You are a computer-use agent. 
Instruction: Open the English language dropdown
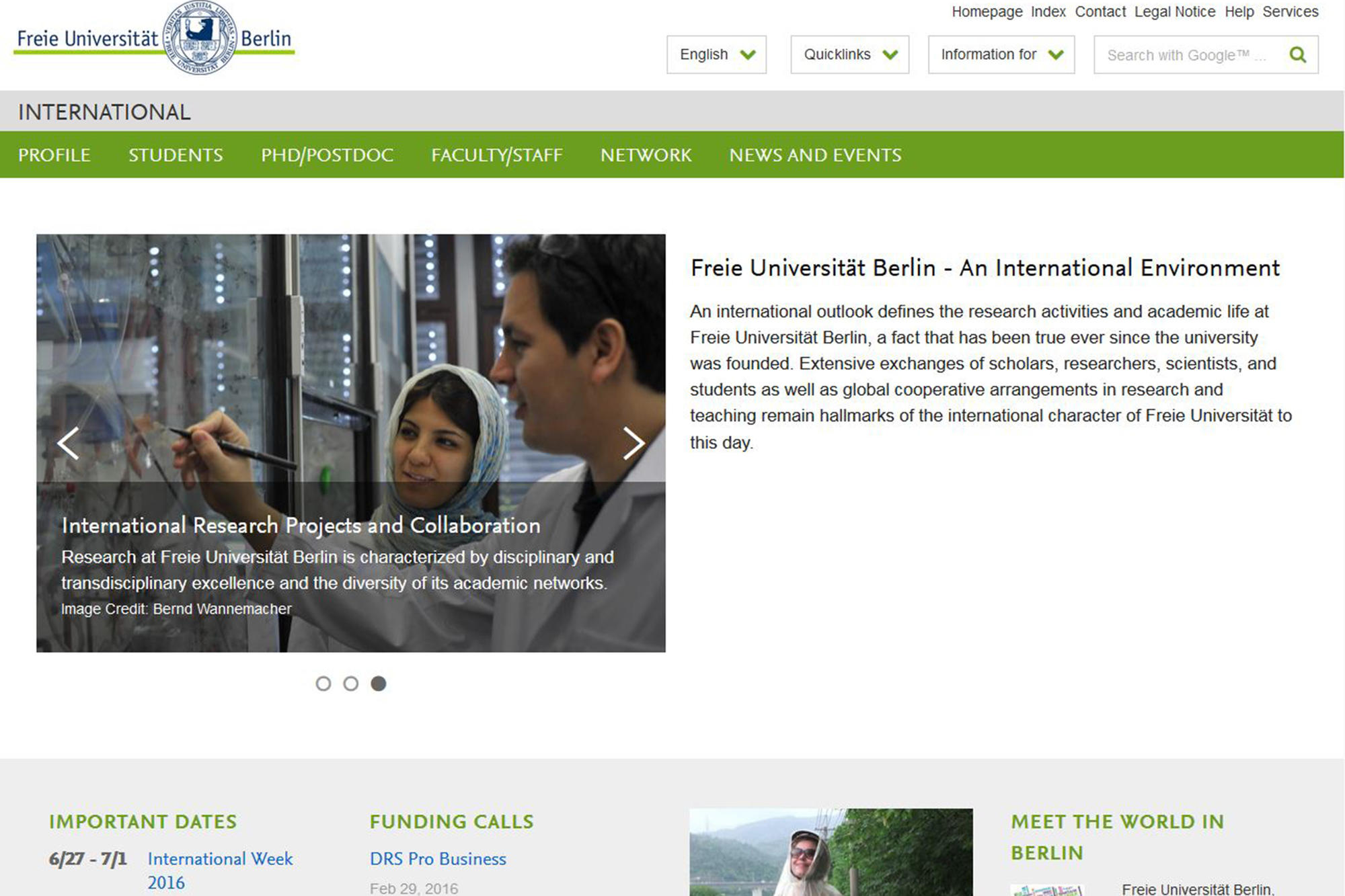716,54
